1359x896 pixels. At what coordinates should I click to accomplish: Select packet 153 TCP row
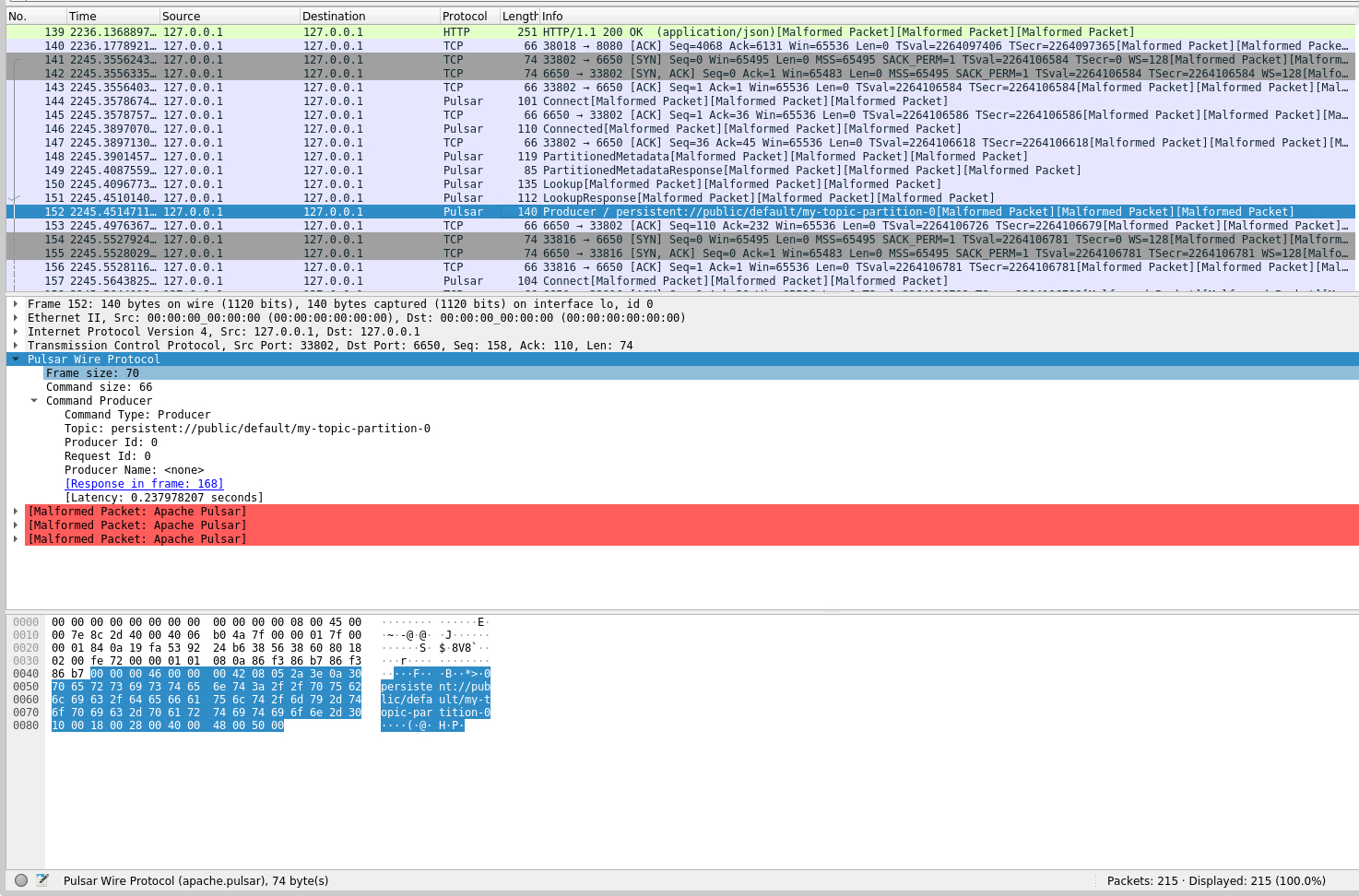680,225
